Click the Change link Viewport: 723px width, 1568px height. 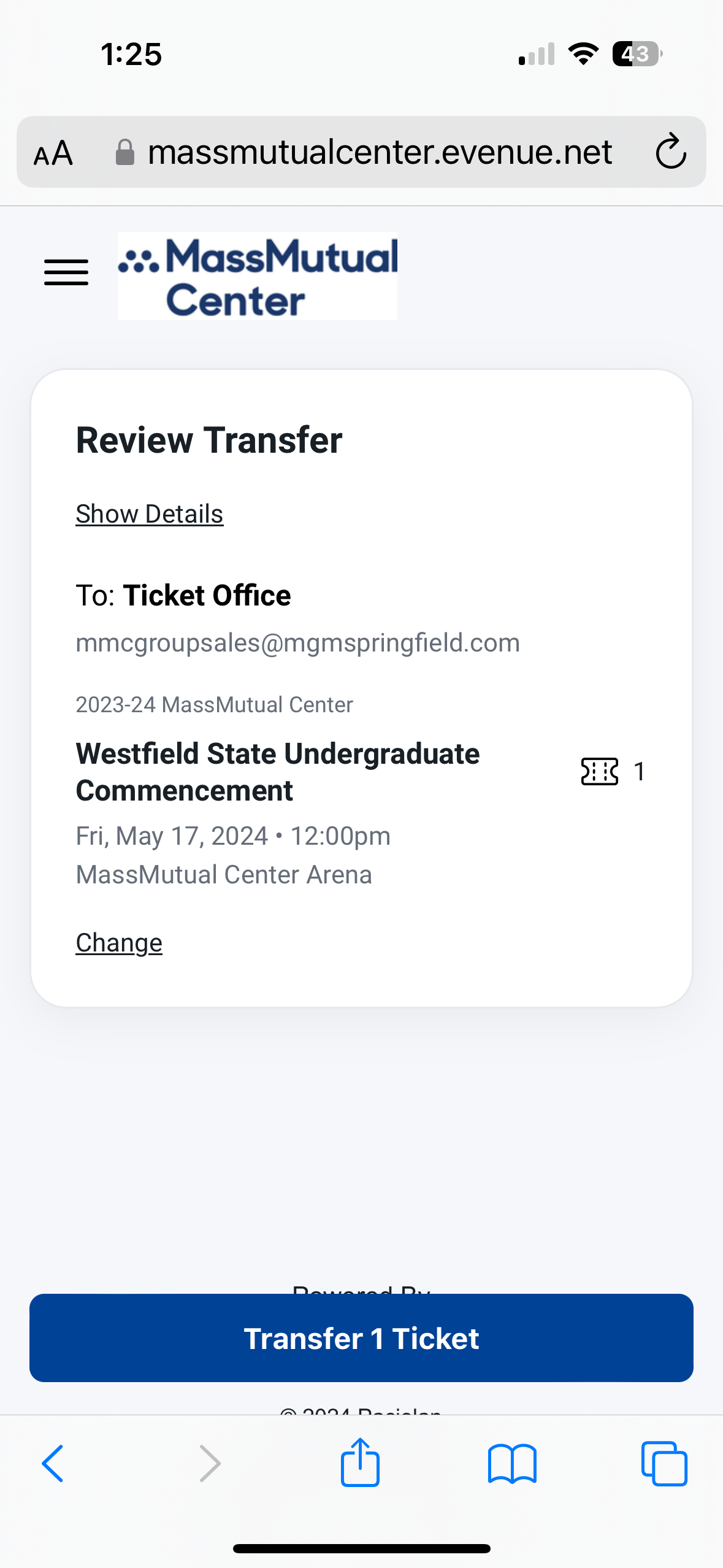point(119,943)
